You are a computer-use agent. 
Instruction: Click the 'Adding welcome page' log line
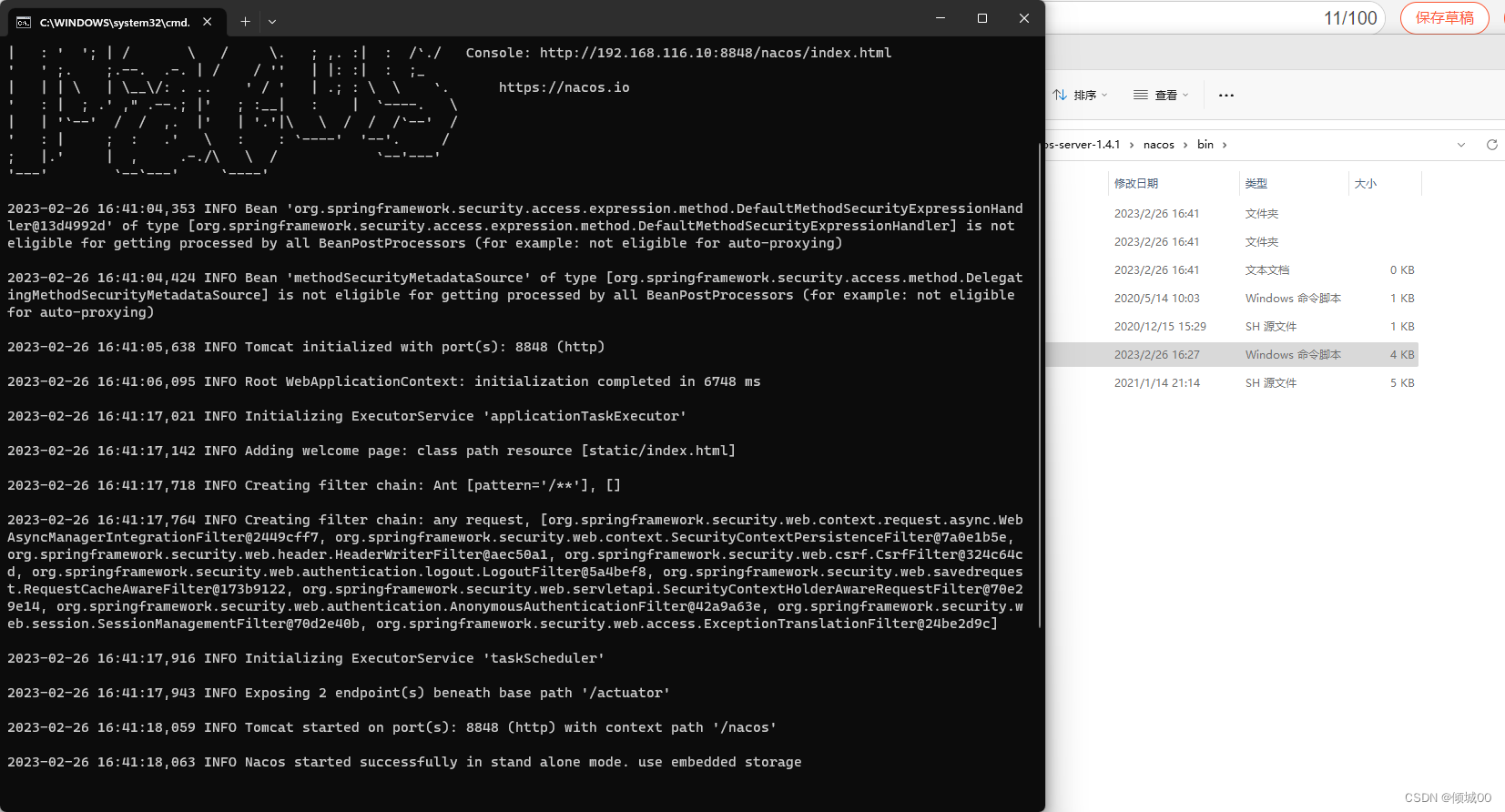(371, 451)
